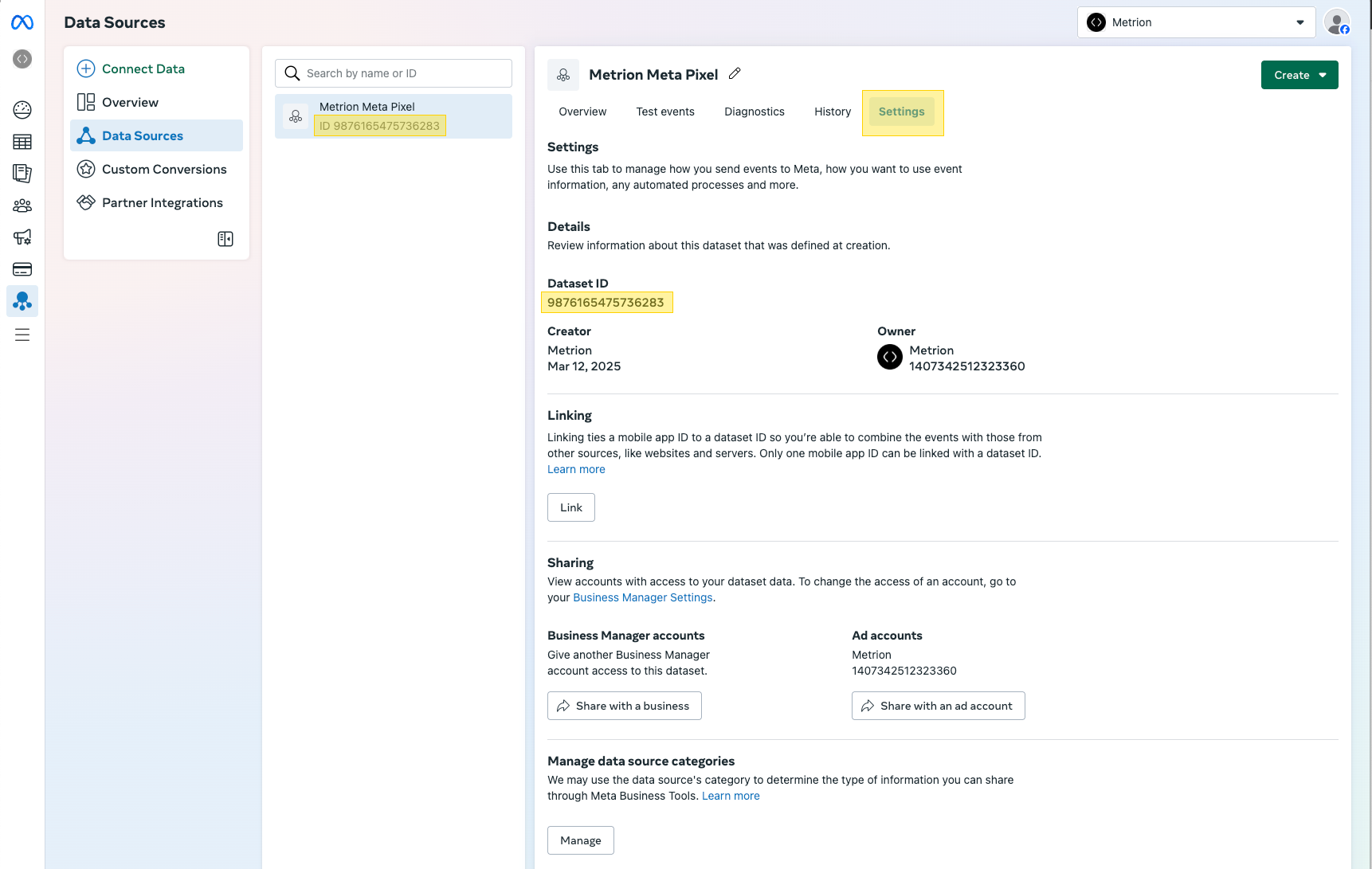Click the magnifier icon in the search box
The width and height of the screenshot is (1372, 869).
point(292,73)
